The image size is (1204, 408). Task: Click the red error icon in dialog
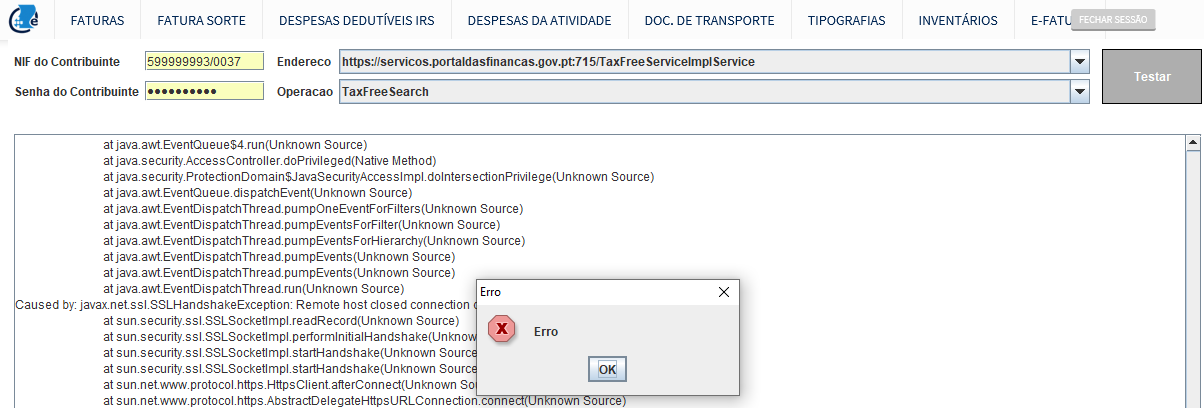pyautogui.click(x=502, y=330)
